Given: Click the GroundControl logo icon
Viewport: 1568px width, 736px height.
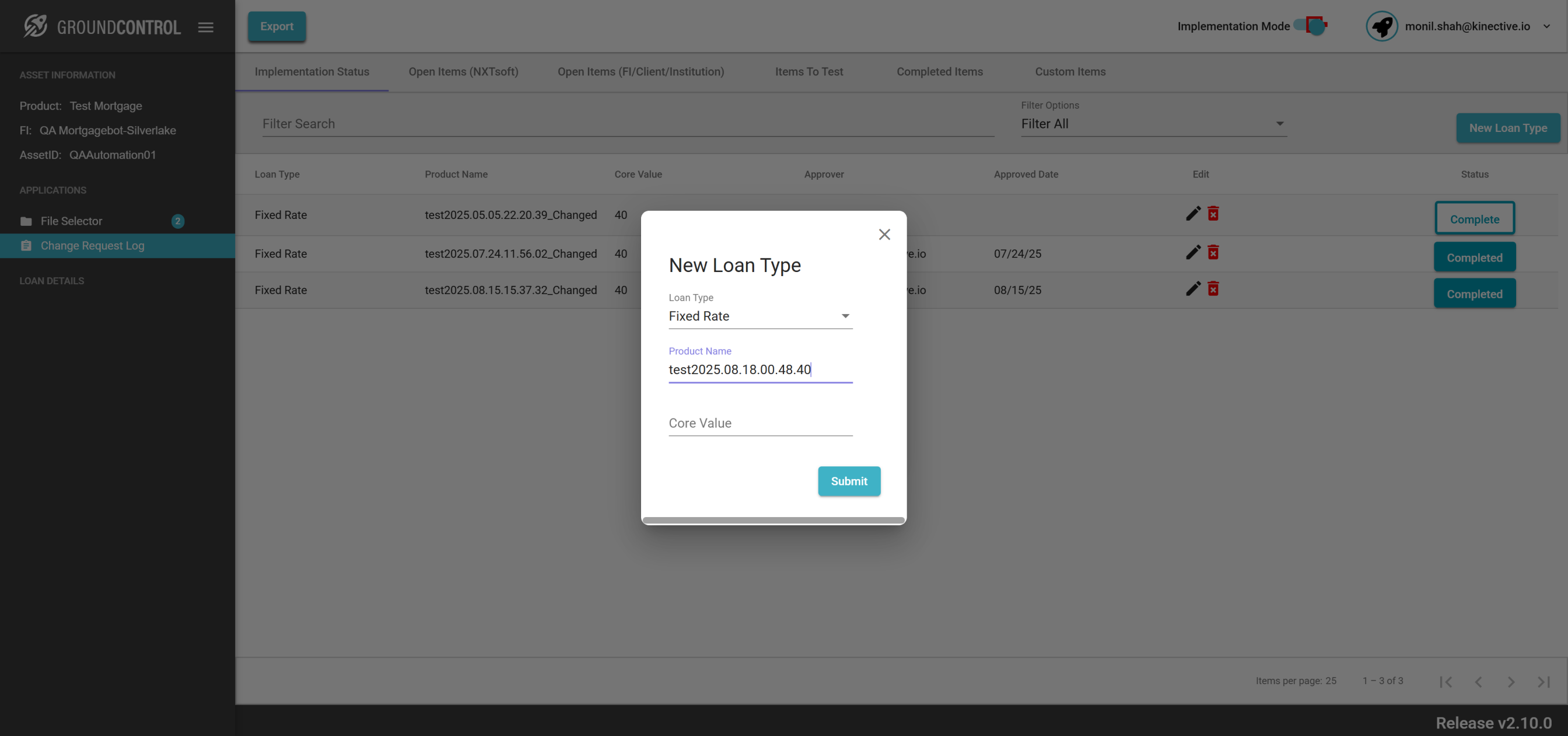Looking at the screenshot, I should click(36, 26).
